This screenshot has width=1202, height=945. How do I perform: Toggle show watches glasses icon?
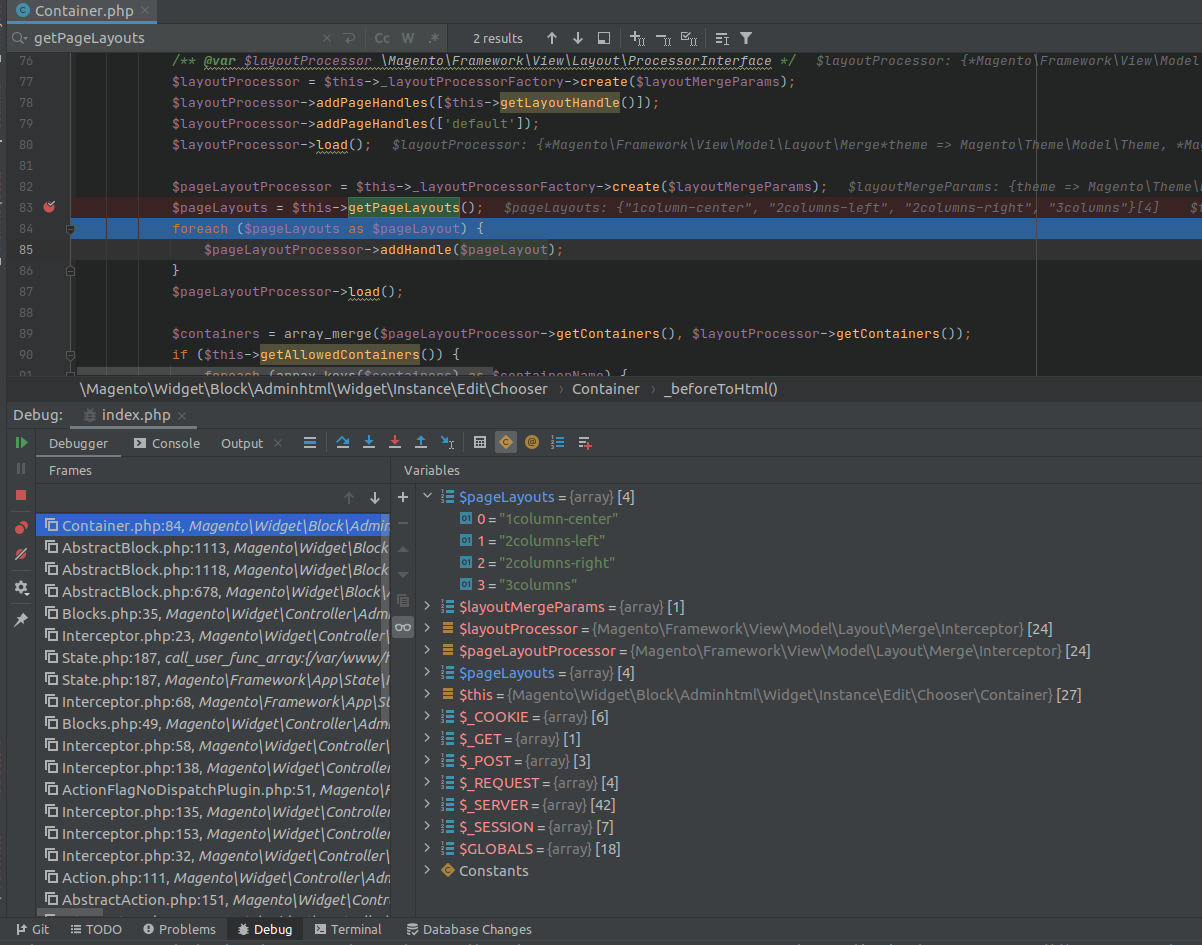[x=403, y=627]
